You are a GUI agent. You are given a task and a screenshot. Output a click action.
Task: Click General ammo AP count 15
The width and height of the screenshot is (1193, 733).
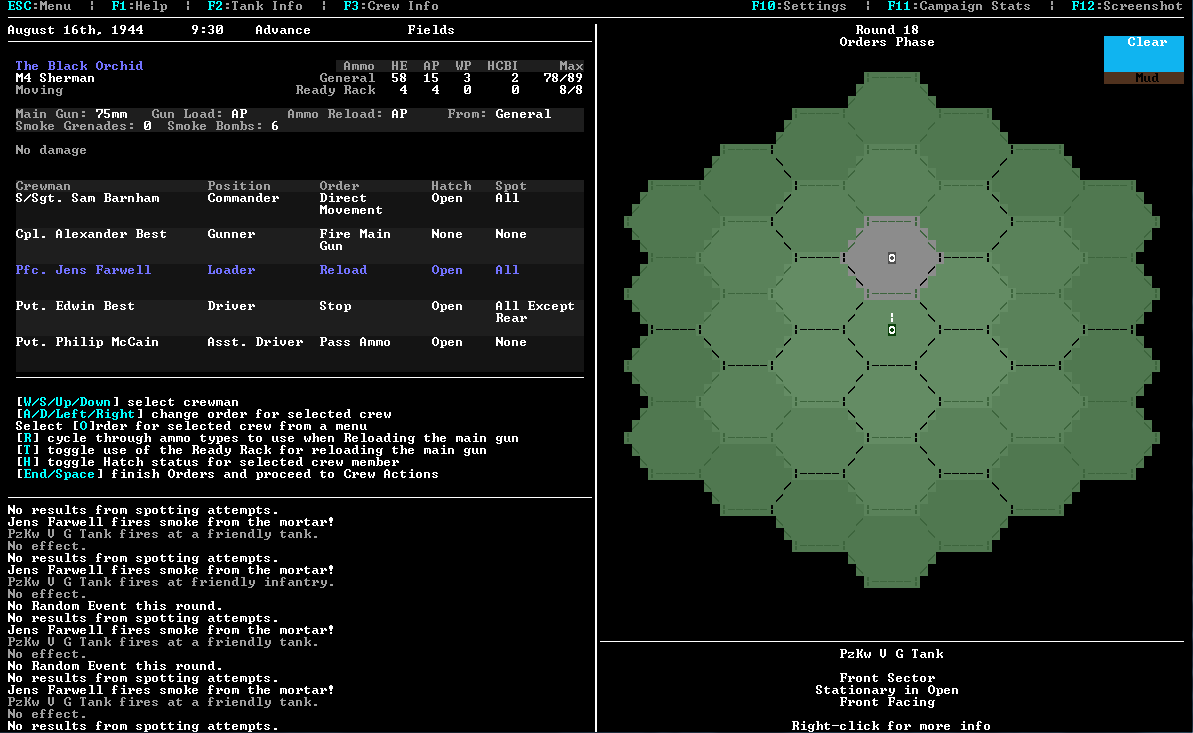coord(431,78)
